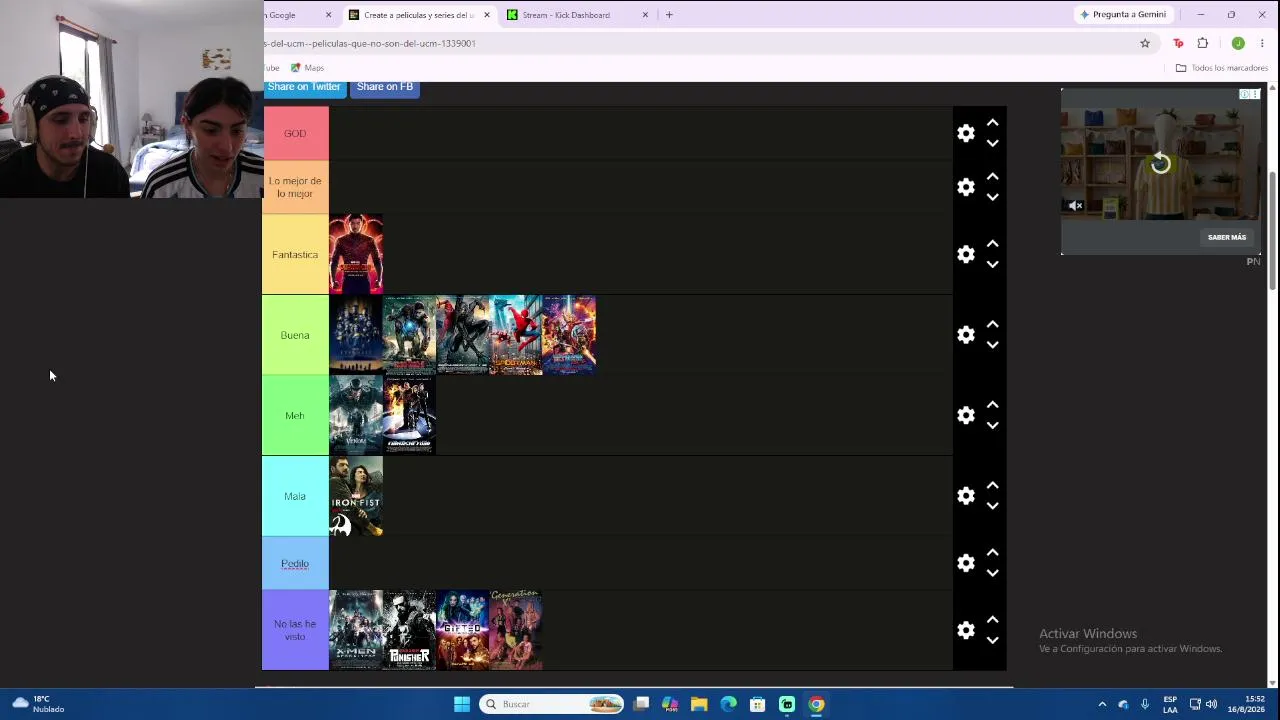Open the Windows Start menu
This screenshot has width=1280, height=720.
pyautogui.click(x=462, y=704)
